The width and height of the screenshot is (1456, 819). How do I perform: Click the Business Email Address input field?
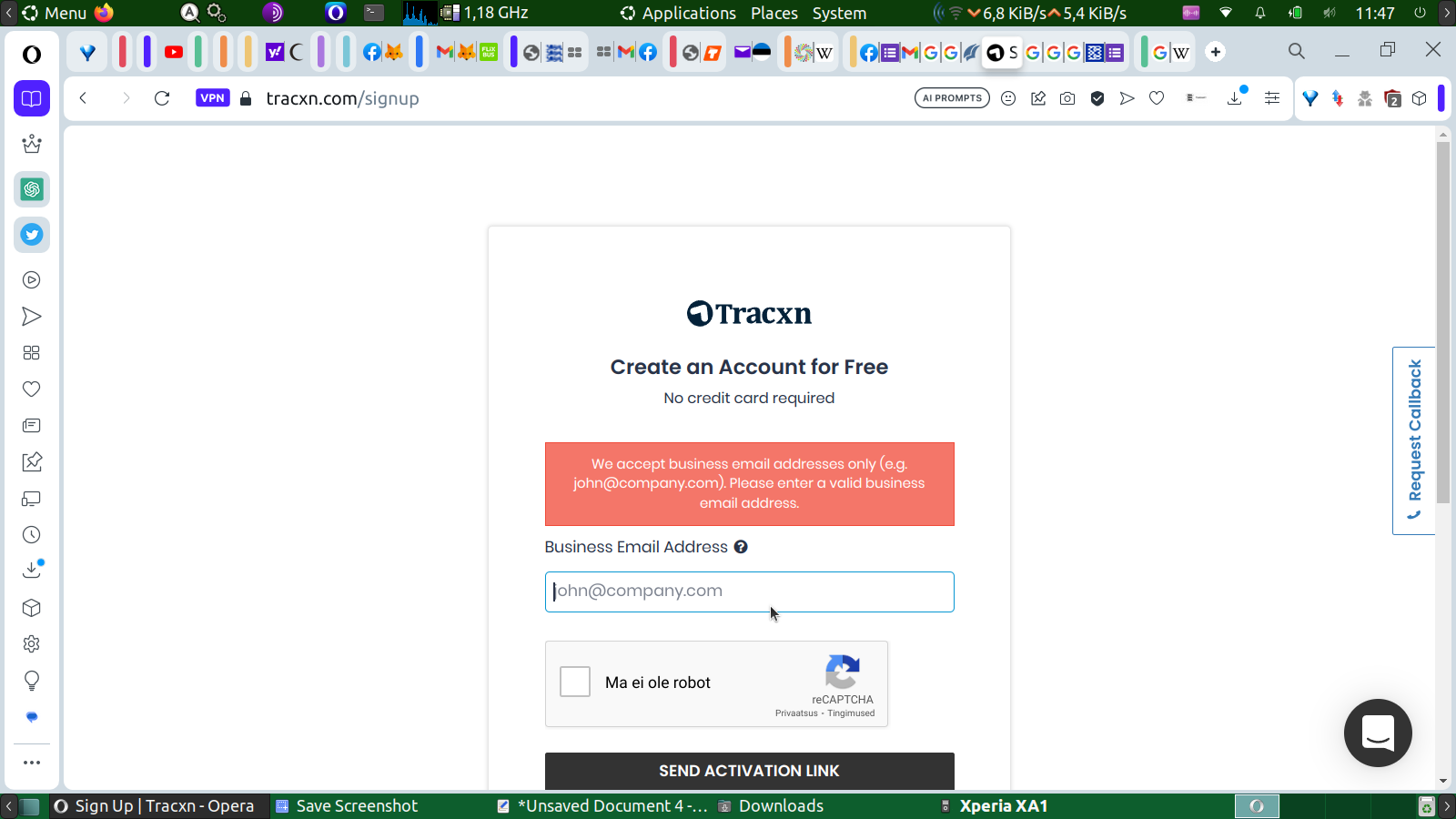coord(749,591)
